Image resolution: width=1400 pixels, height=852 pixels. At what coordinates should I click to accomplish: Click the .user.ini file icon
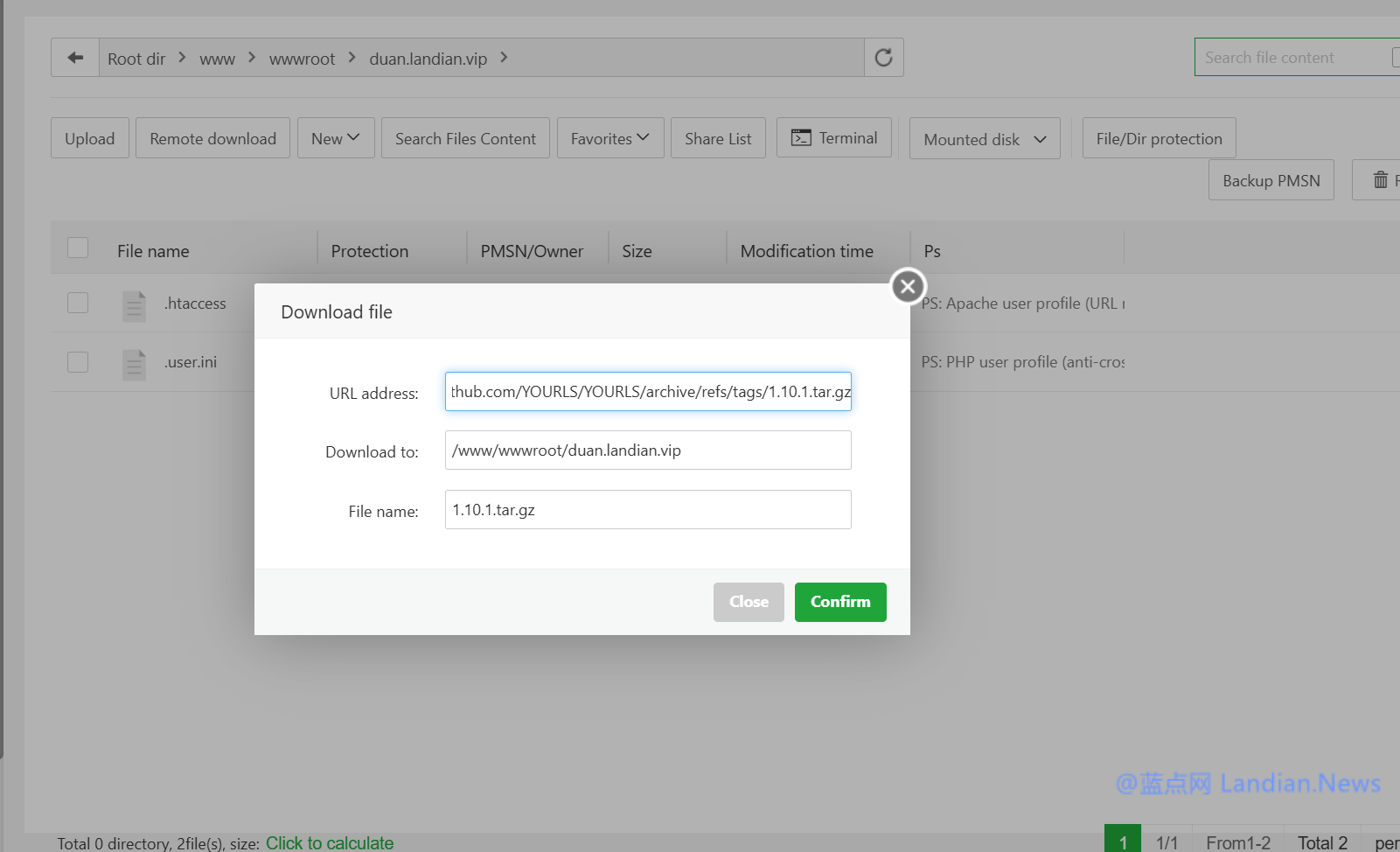[134, 364]
